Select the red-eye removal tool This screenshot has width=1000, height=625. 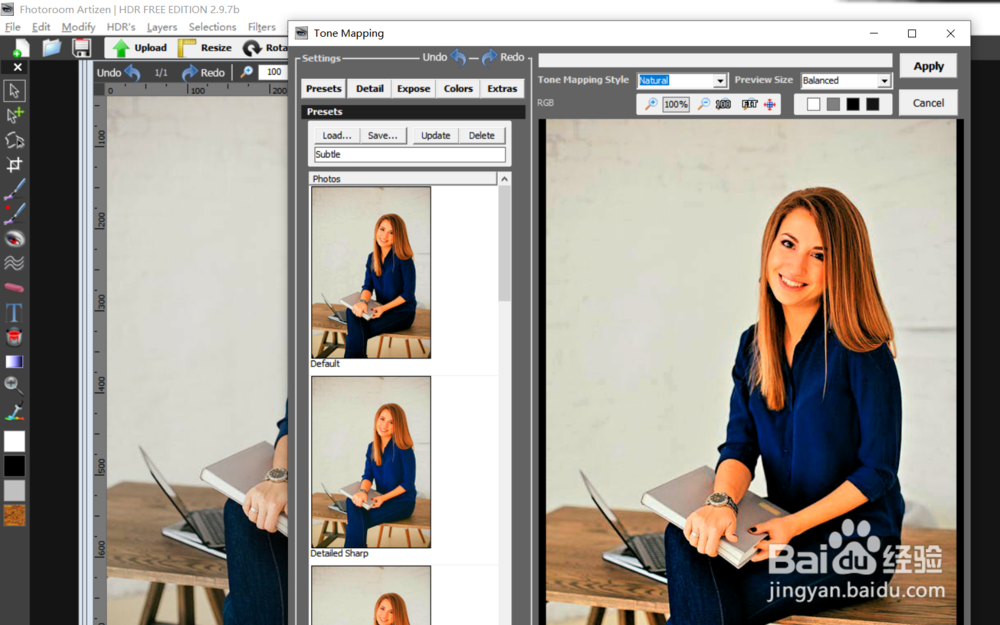(x=14, y=239)
